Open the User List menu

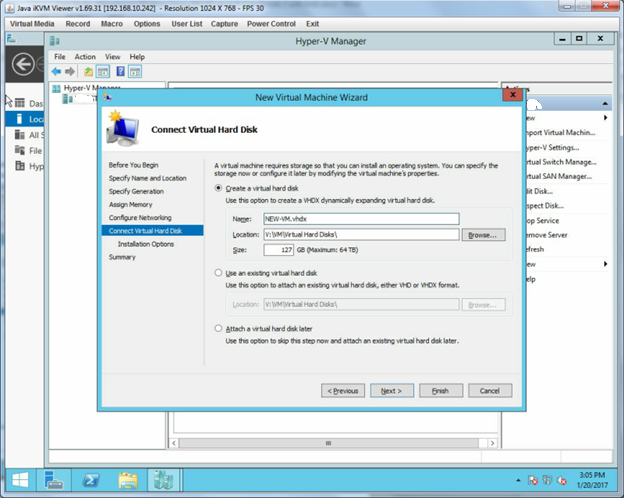tap(187, 24)
